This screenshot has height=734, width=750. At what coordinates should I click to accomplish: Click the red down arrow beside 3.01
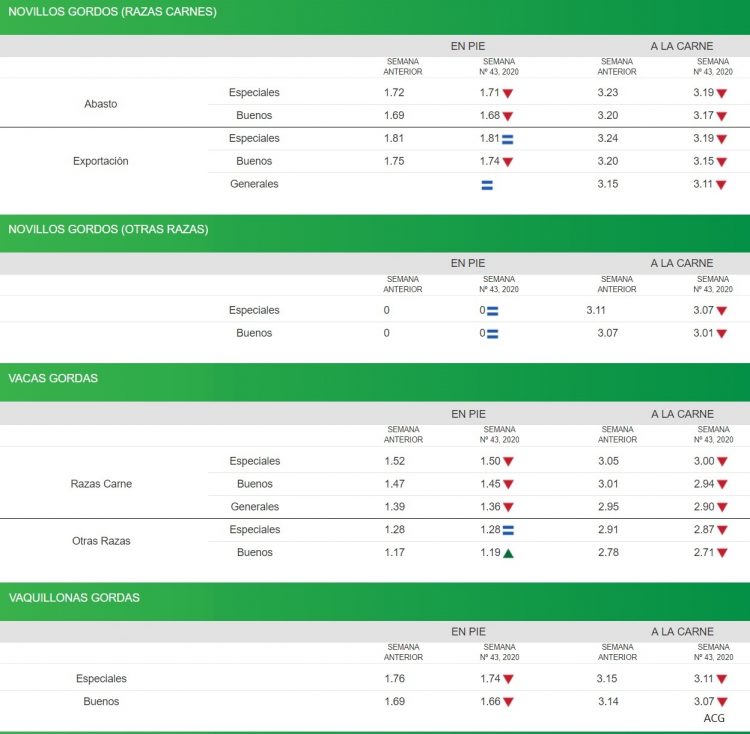[722, 334]
